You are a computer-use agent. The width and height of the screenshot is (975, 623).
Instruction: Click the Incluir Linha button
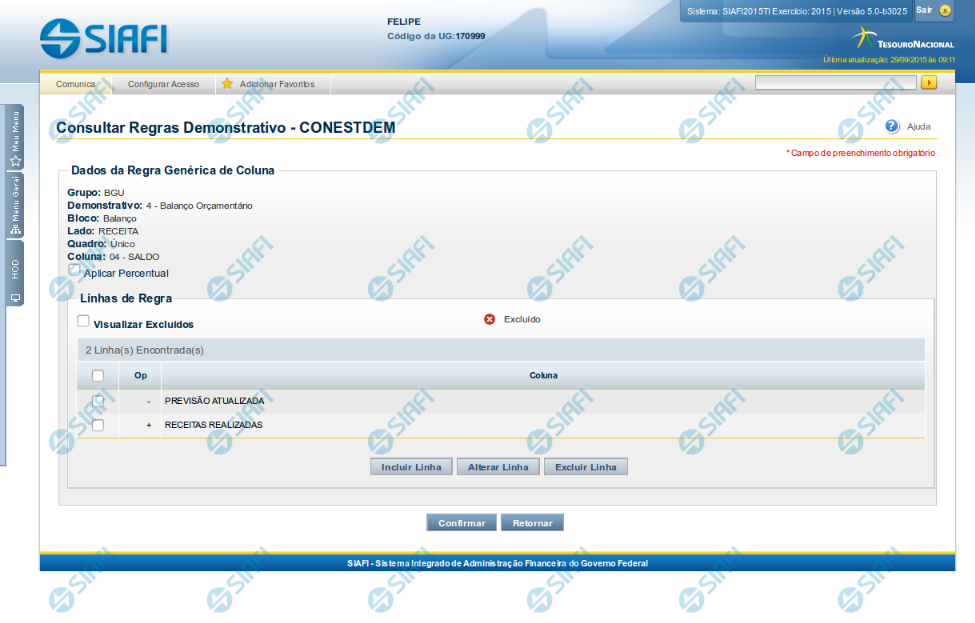(x=411, y=467)
